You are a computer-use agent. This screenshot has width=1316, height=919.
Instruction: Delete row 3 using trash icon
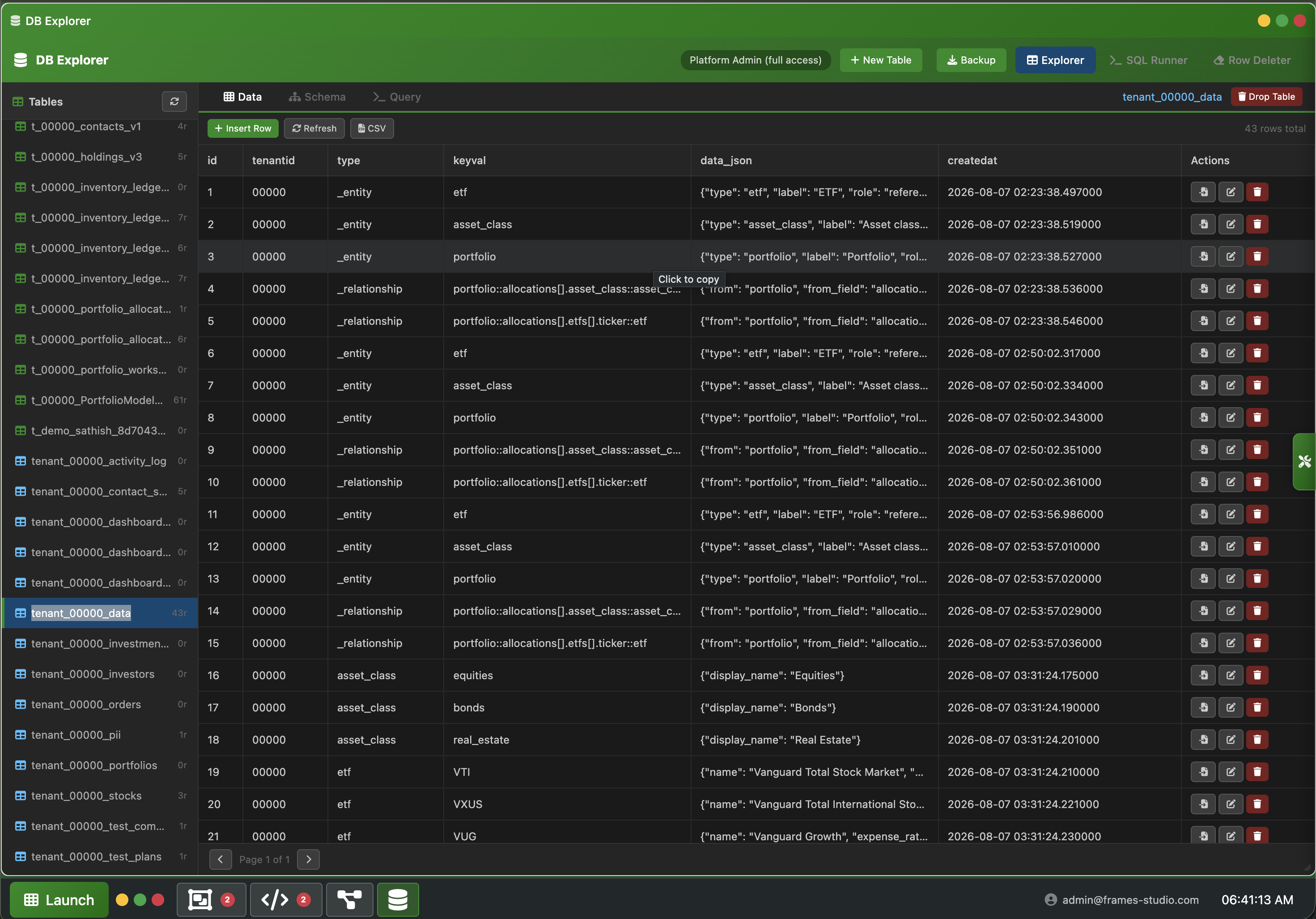pyautogui.click(x=1257, y=256)
